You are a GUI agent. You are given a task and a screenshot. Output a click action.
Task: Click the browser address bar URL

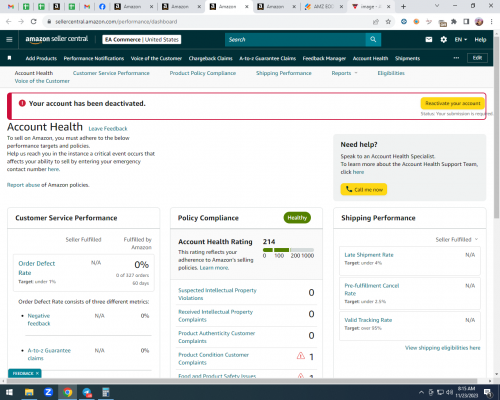point(116,22)
